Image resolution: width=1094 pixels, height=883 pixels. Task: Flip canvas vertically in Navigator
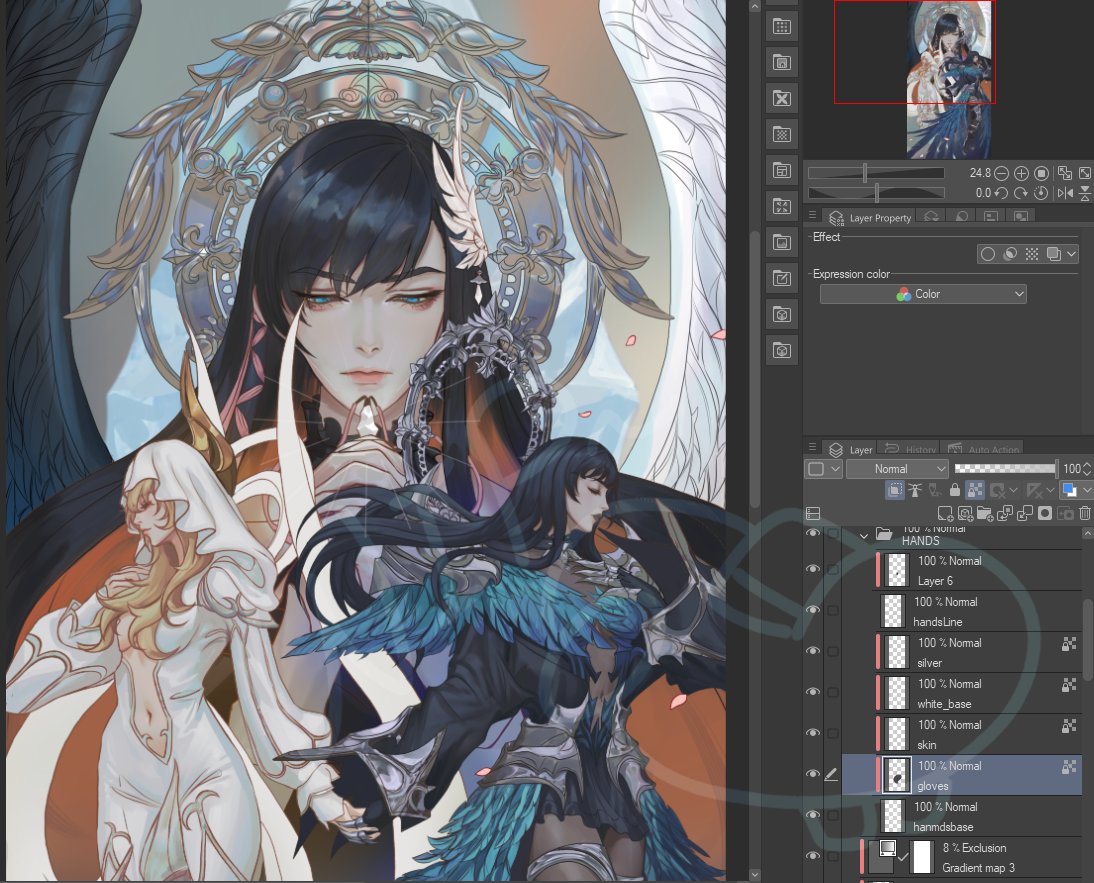pyautogui.click(x=1085, y=193)
